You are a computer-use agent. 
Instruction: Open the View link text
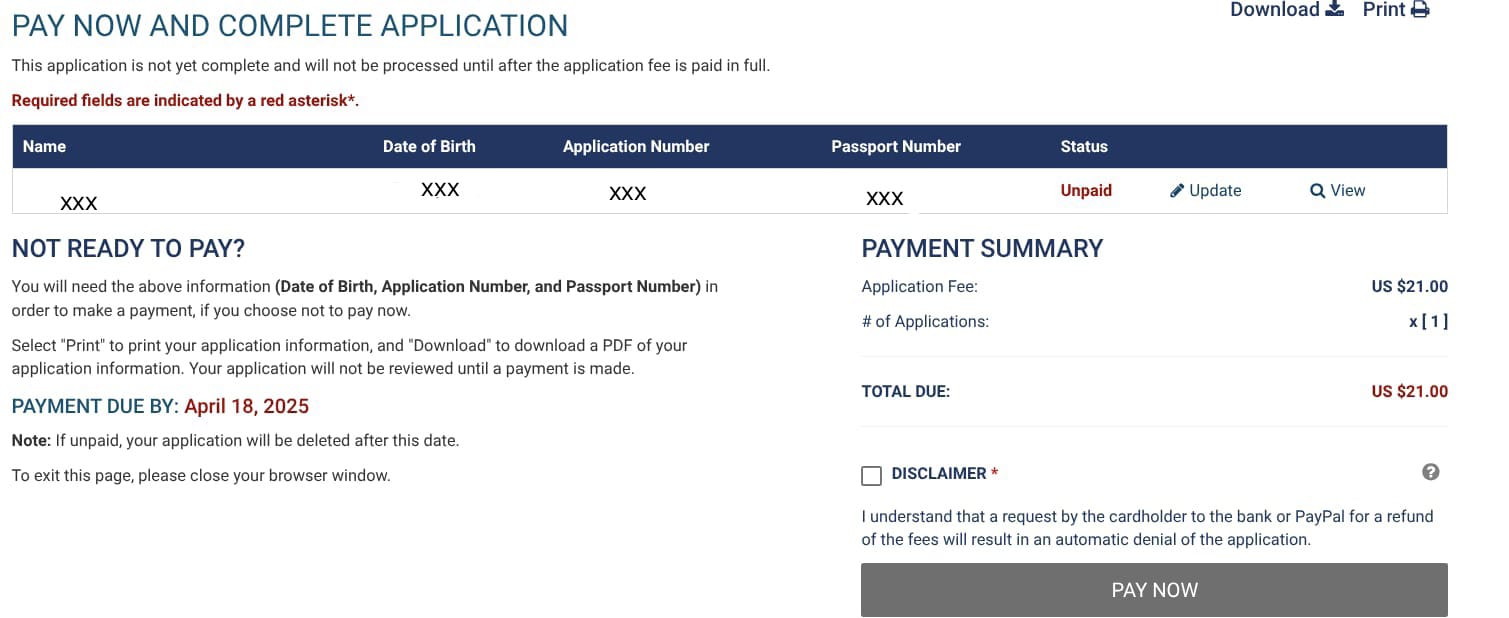coord(1348,191)
